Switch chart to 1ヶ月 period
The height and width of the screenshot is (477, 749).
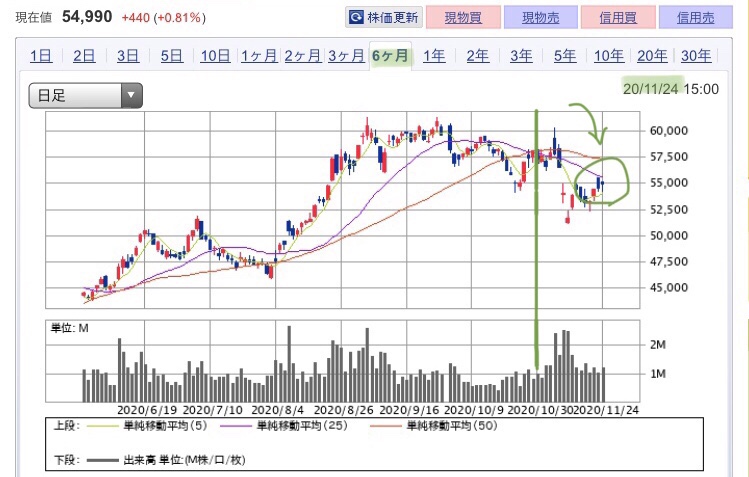[x=259, y=56]
